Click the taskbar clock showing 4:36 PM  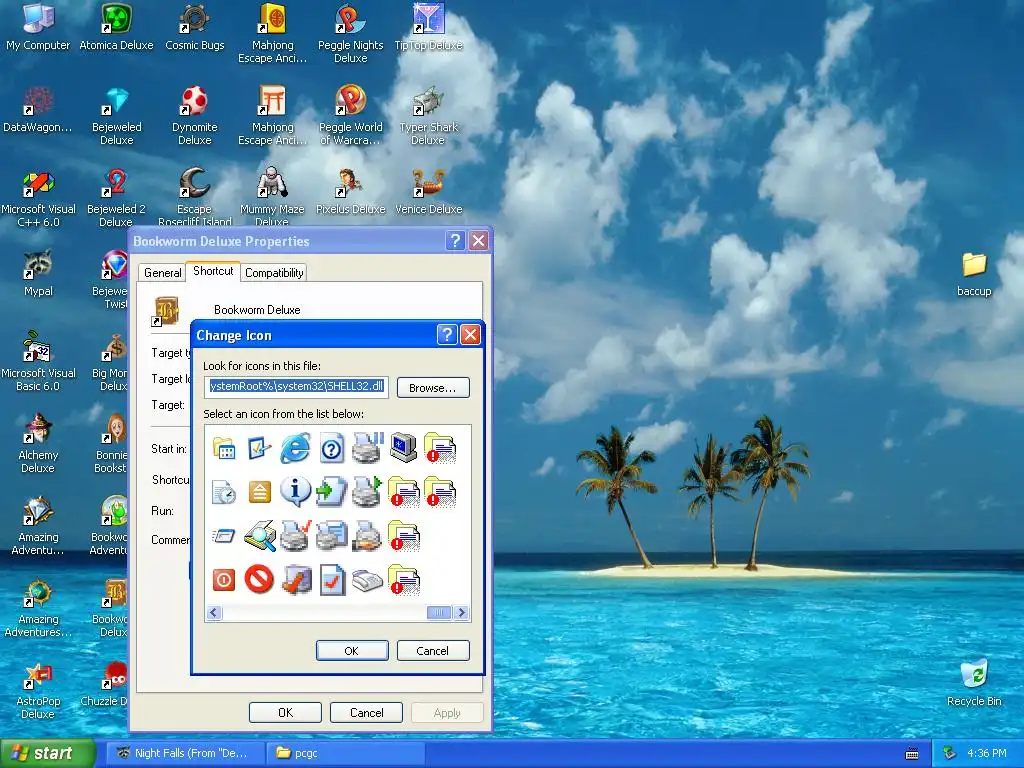tap(987, 754)
